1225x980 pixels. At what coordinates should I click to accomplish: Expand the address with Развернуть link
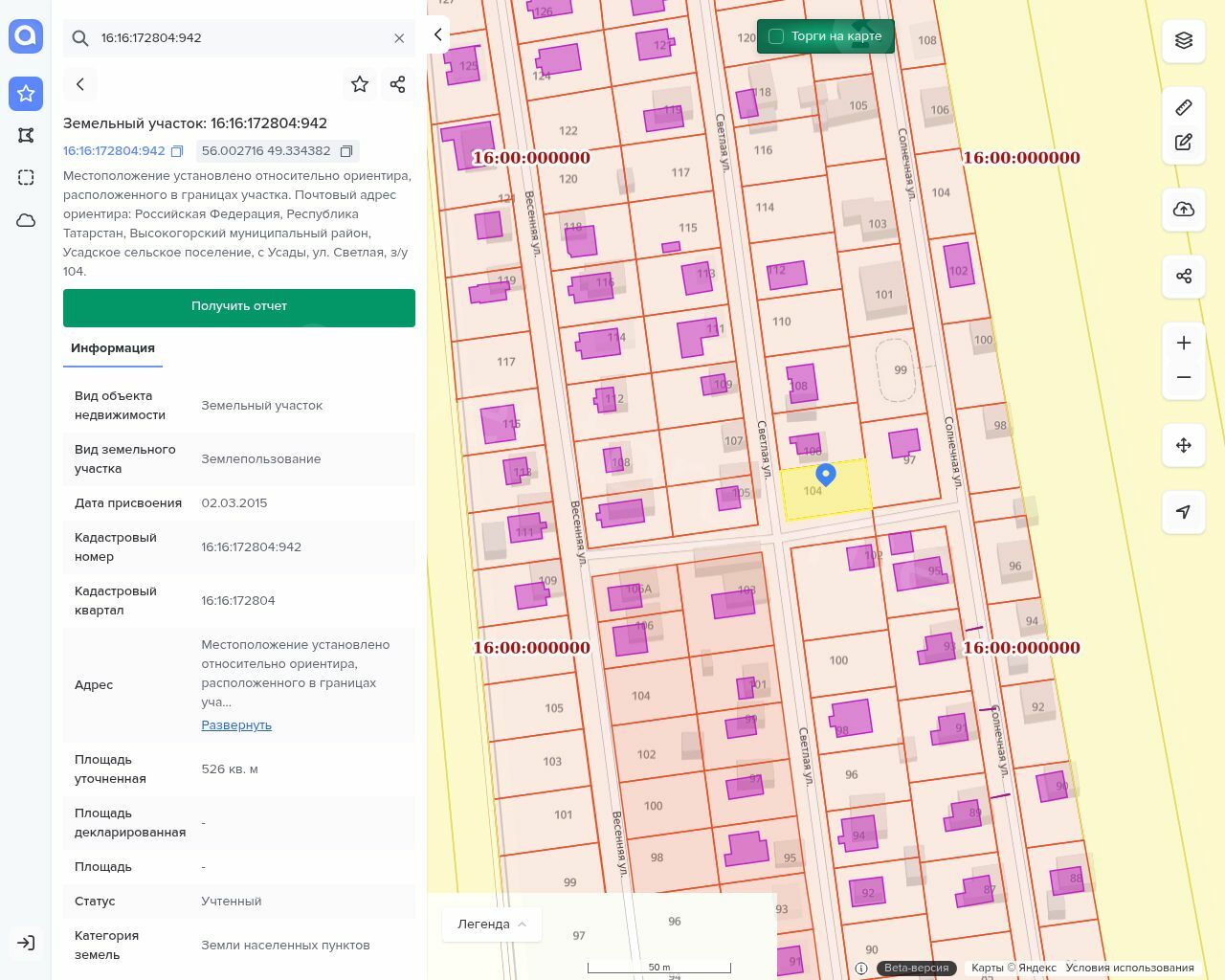(236, 724)
